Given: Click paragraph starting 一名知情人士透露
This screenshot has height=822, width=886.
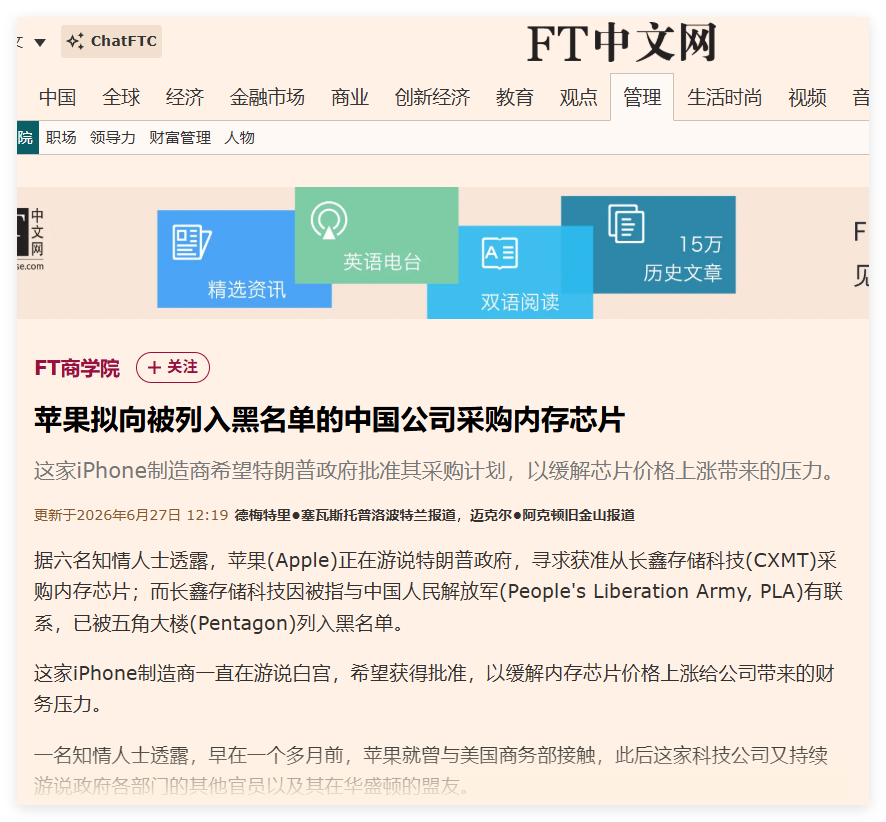Looking at the screenshot, I should pos(431,770).
